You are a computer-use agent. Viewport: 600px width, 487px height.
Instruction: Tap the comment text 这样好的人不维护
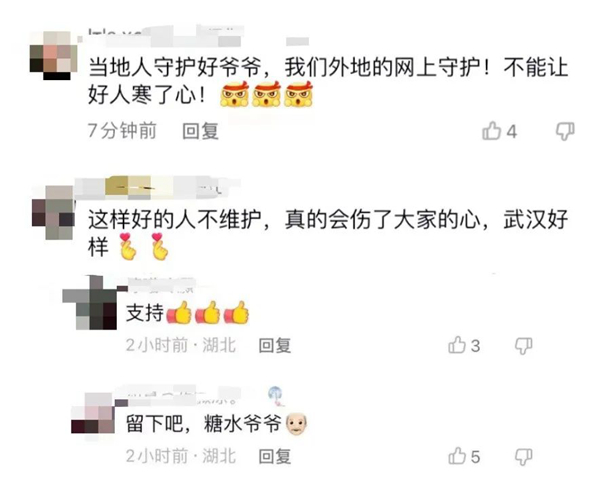click(175, 220)
